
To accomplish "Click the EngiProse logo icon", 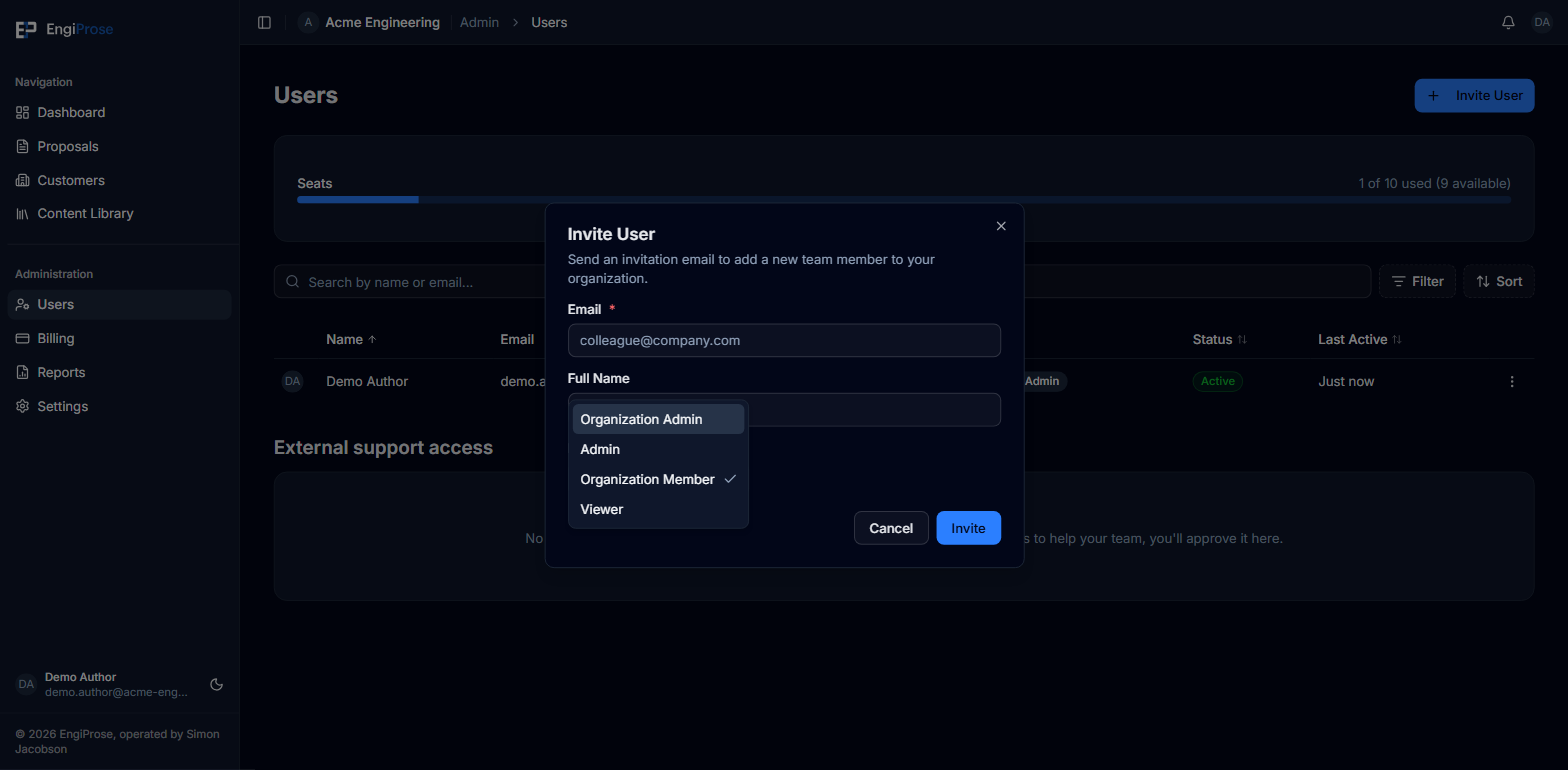I will click(x=26, y=29).
